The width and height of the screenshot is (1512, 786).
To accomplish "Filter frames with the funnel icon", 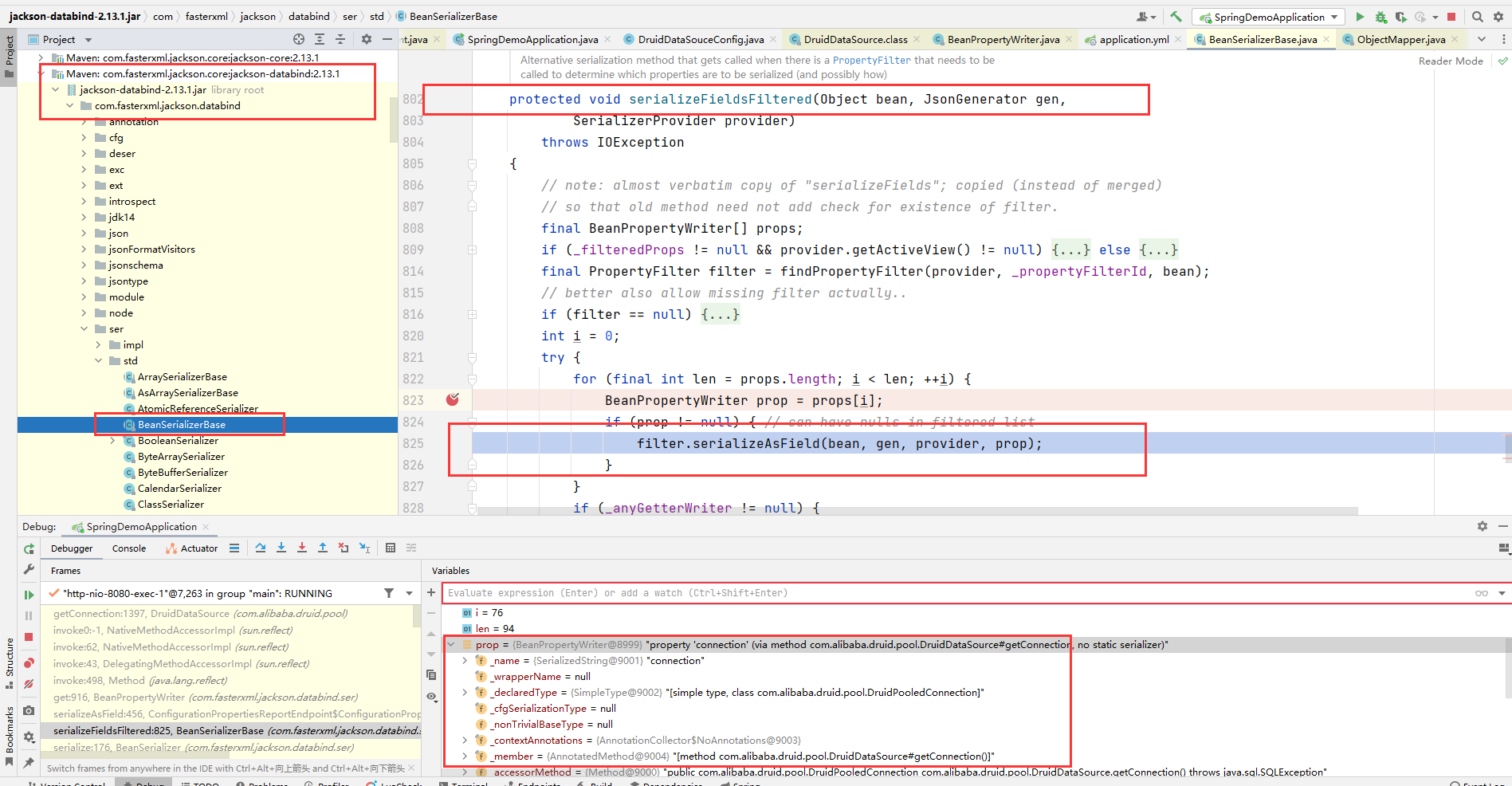I will [x=389, y=593].
